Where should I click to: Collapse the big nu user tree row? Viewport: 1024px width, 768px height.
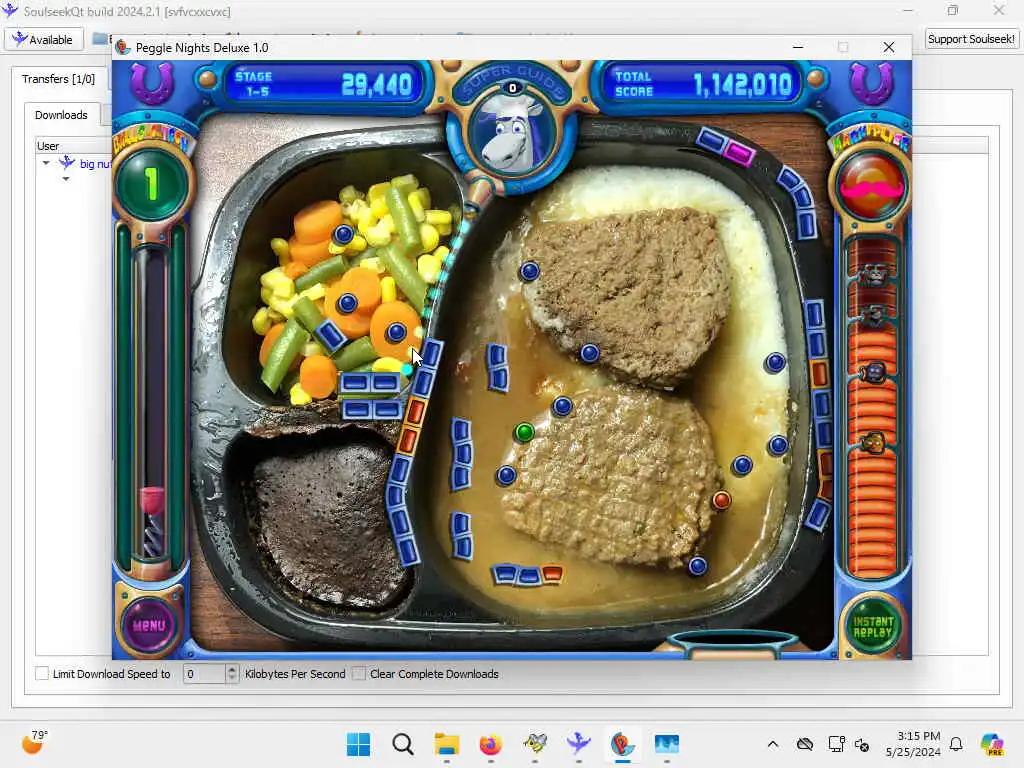tap(46, 163)
